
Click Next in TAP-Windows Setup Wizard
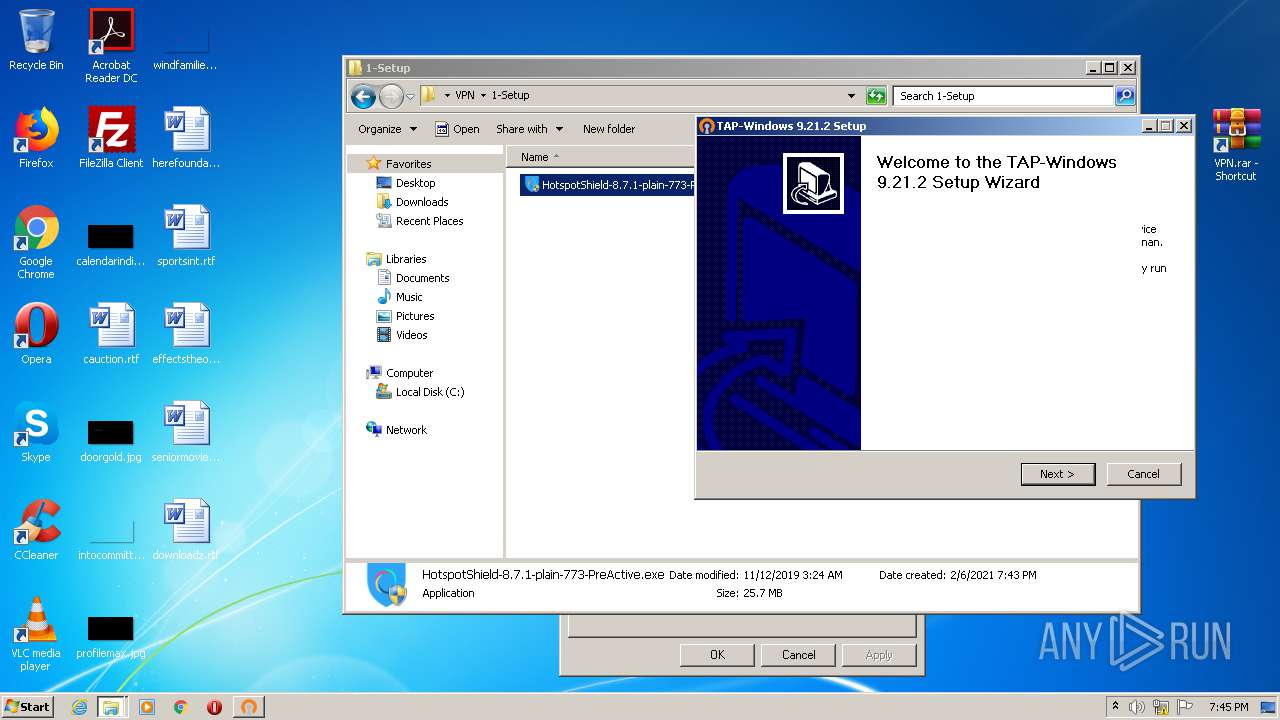tap(1057, 474)
